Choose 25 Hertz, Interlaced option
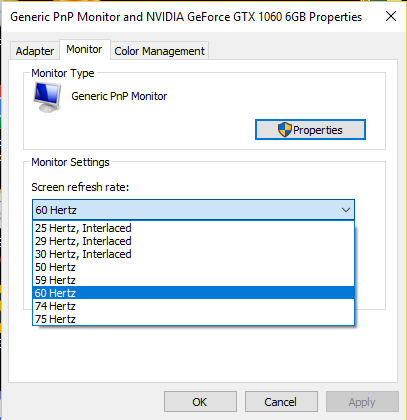 [193, 228]
